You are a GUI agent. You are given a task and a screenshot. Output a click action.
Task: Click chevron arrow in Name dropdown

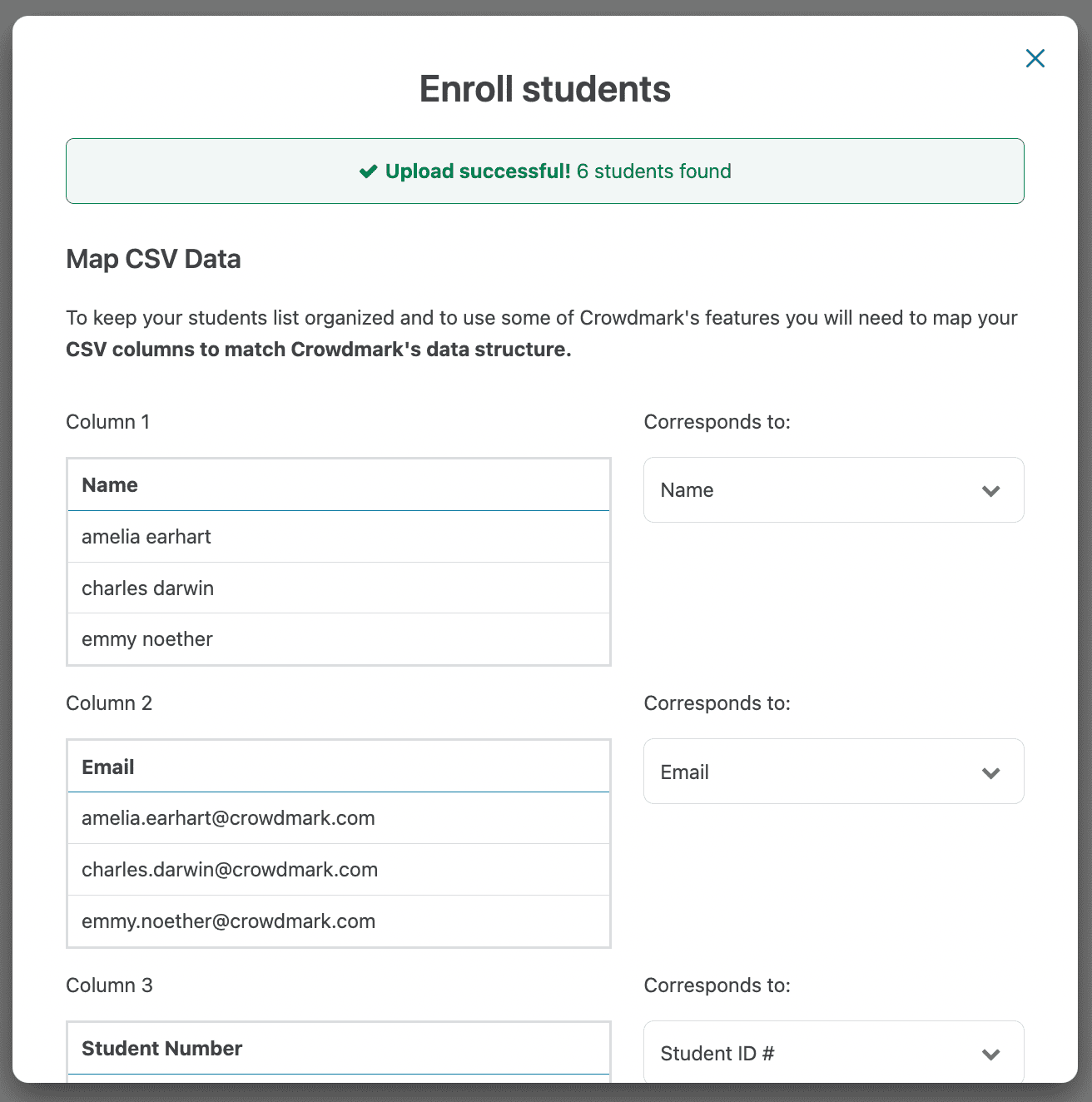(990, 491)
